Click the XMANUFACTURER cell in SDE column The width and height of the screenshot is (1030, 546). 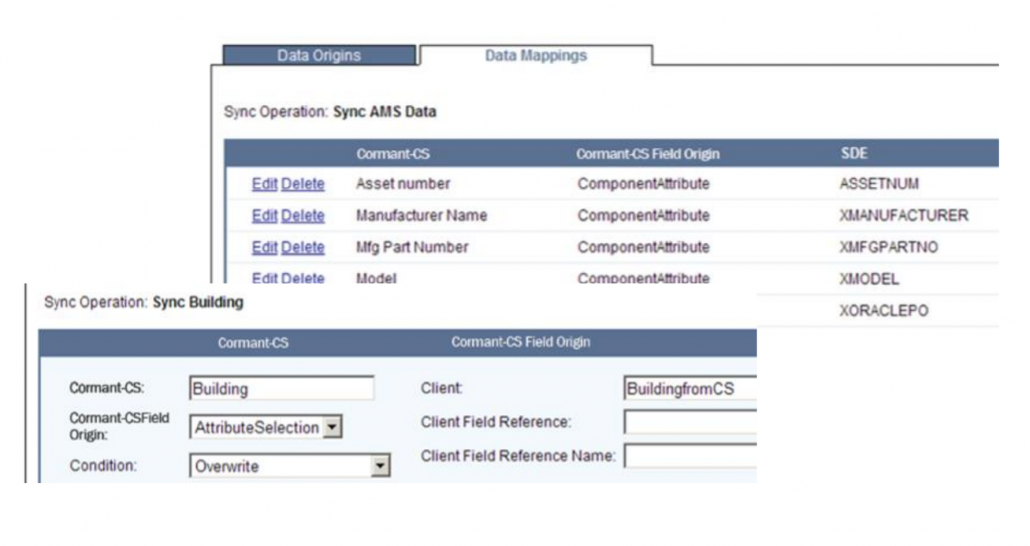click(904, 216)
